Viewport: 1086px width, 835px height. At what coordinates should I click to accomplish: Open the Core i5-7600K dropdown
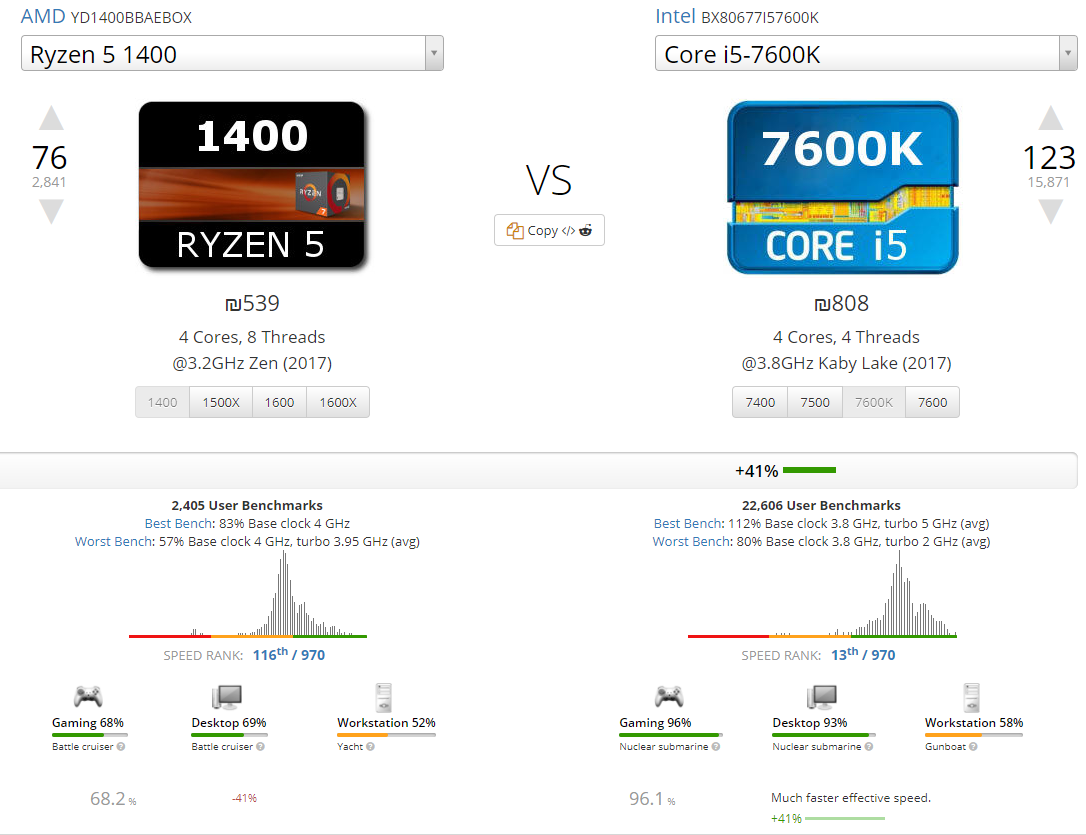866,53
